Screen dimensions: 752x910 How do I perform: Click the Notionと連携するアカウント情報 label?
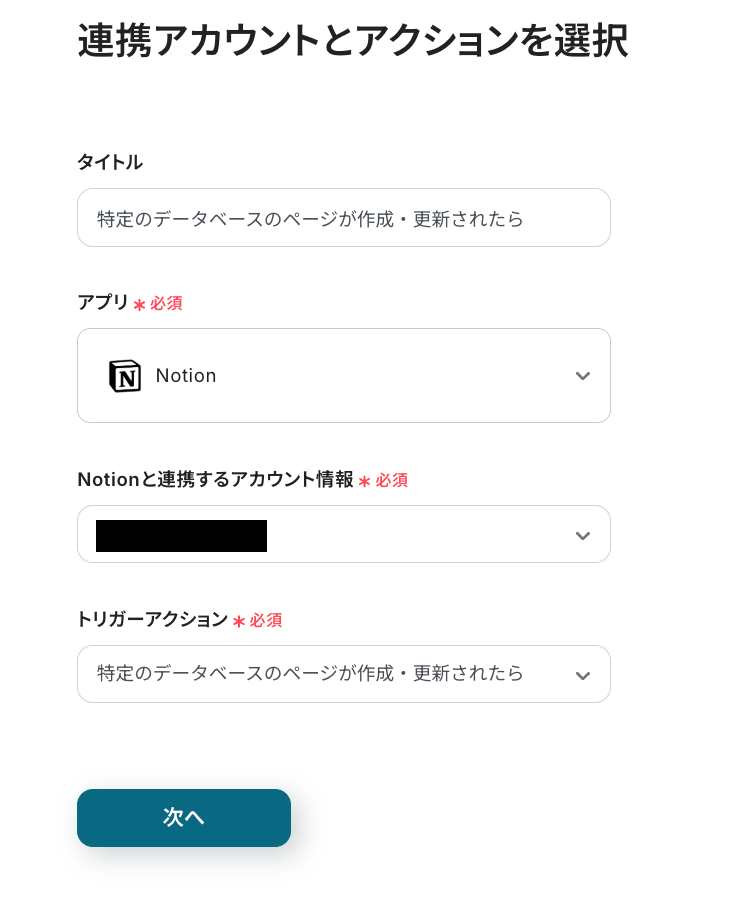[215, 480]
